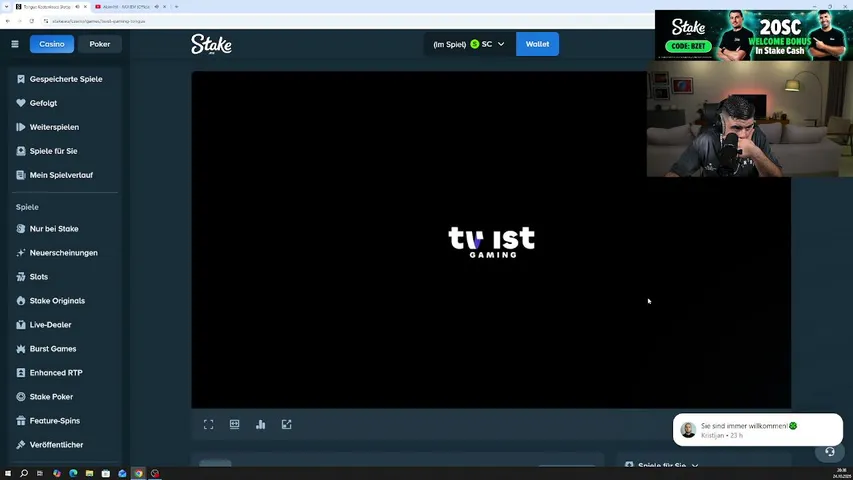Expand the Spiele für Sie dropdown below game
The height and width of the screenshot is (480, 853).
[662, 465]
